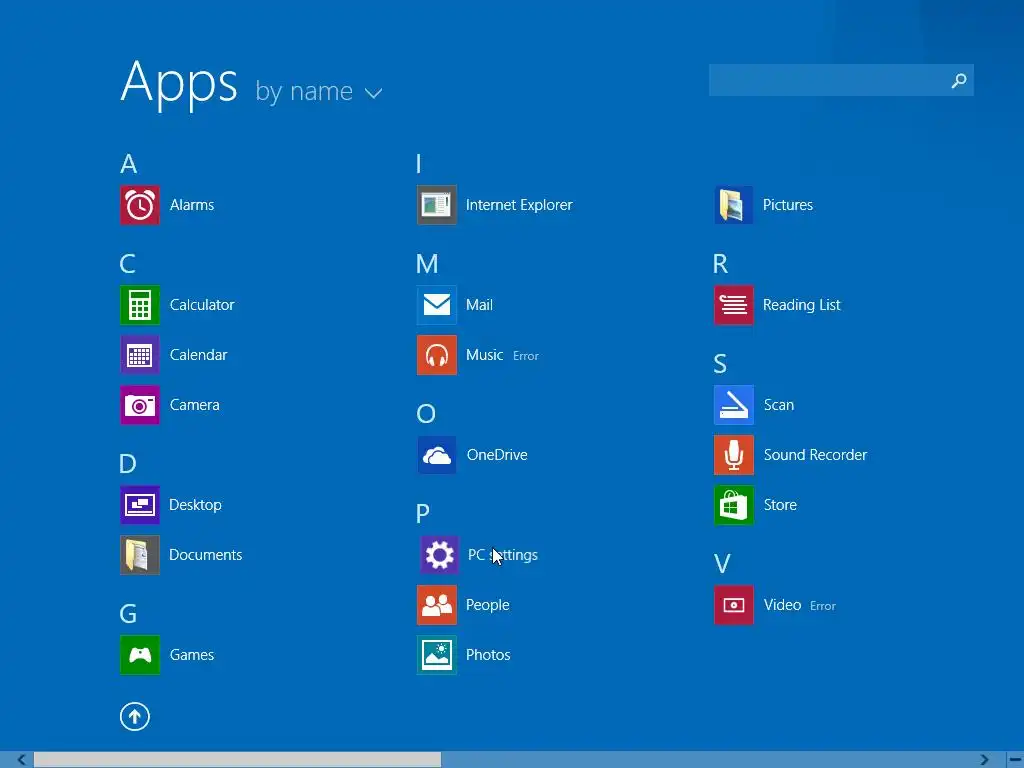
Task: Expand the 'by name' sort dropdown
Action: (x=318, y=91)
